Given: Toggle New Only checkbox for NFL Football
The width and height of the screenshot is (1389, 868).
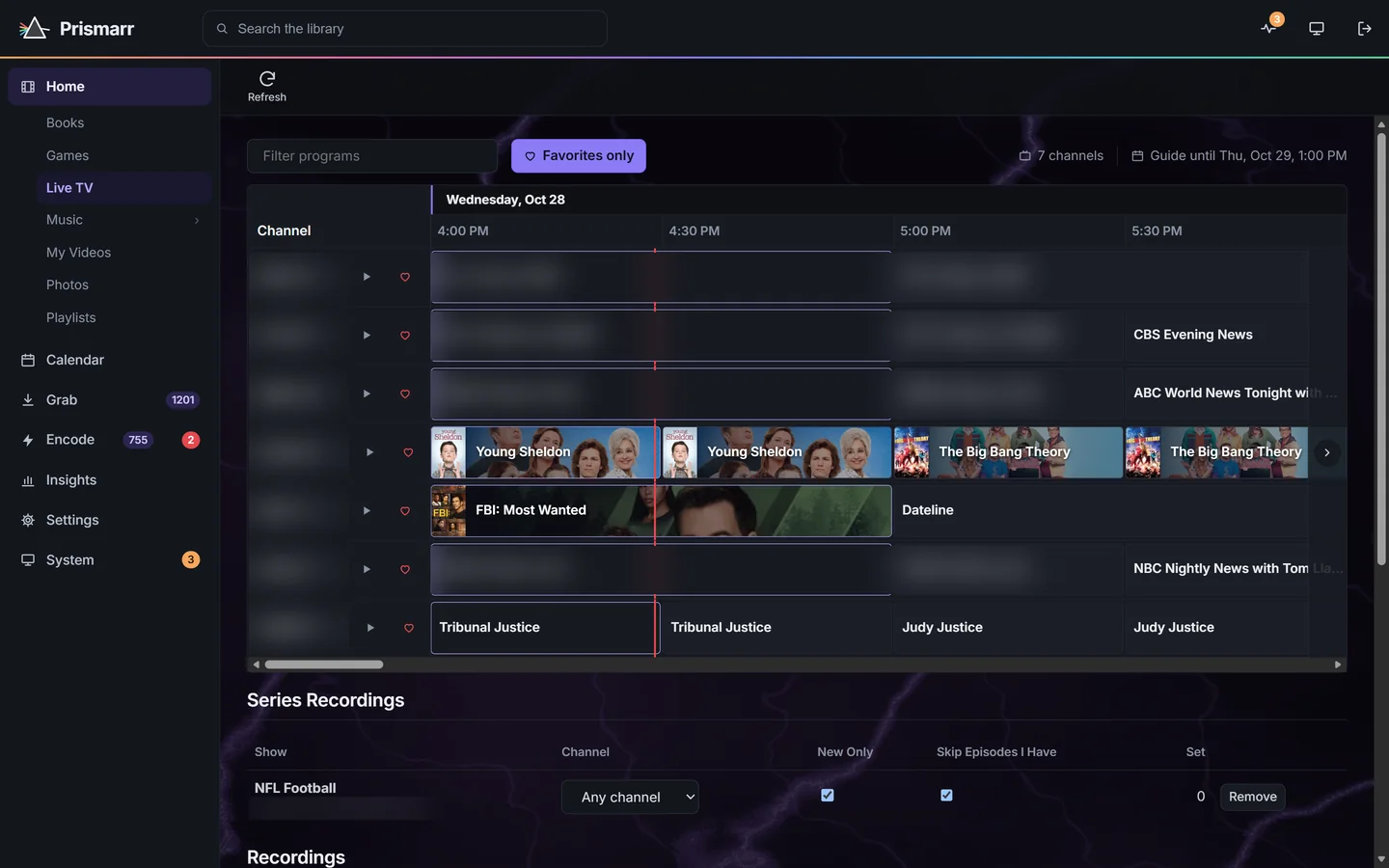Looking at the screenshot, I should (828, 796).
